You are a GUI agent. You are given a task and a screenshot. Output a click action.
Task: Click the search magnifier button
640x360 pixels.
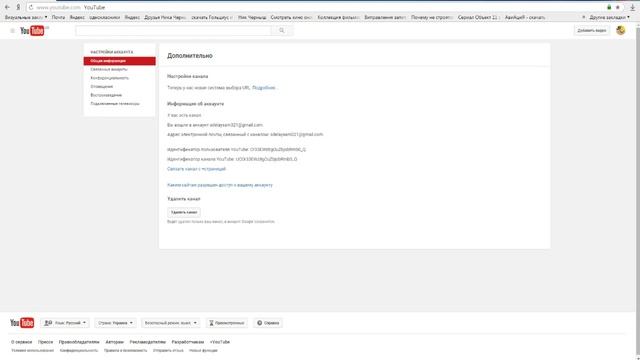point(282,30)
